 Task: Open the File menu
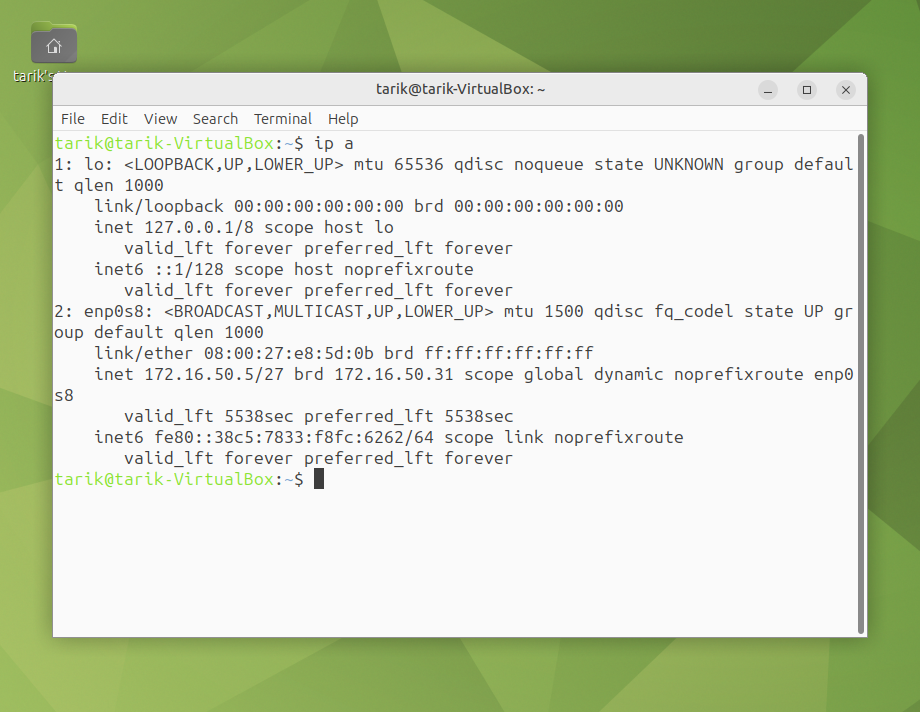click(73, 119)
